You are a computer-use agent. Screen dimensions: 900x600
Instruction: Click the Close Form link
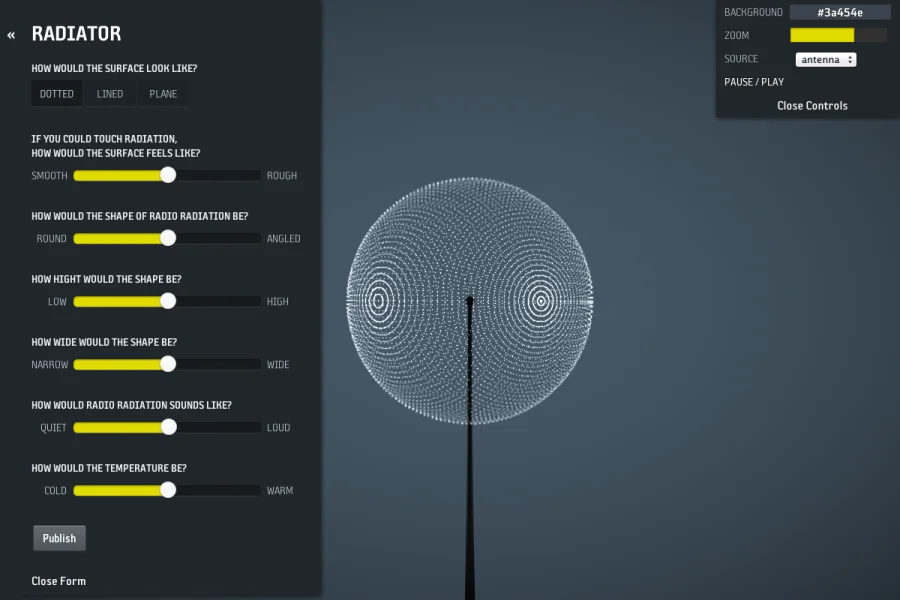click(59, 581)
